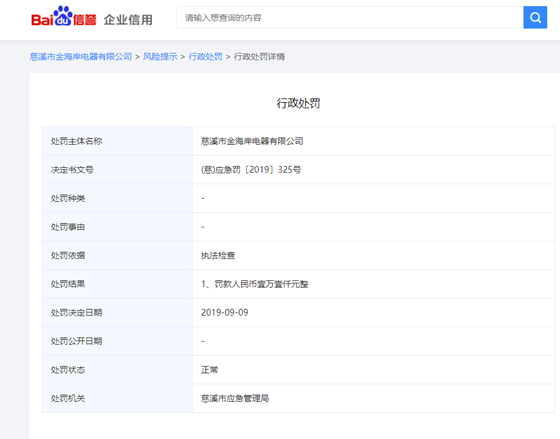The width and height of the screenshot is (560, 439).
Task: Click the 处罚状态 value 正常
Action: [209, 370]
